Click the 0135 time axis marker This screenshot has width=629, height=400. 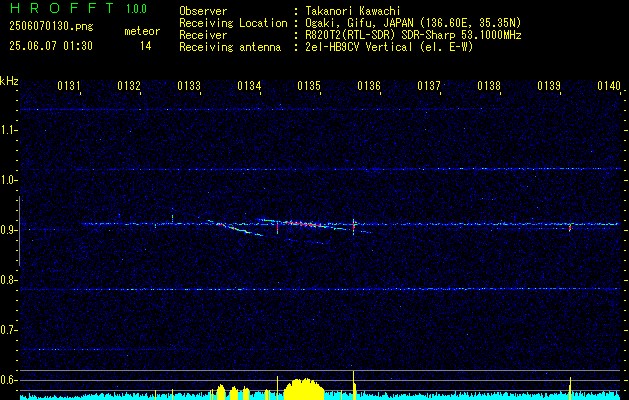308,85
